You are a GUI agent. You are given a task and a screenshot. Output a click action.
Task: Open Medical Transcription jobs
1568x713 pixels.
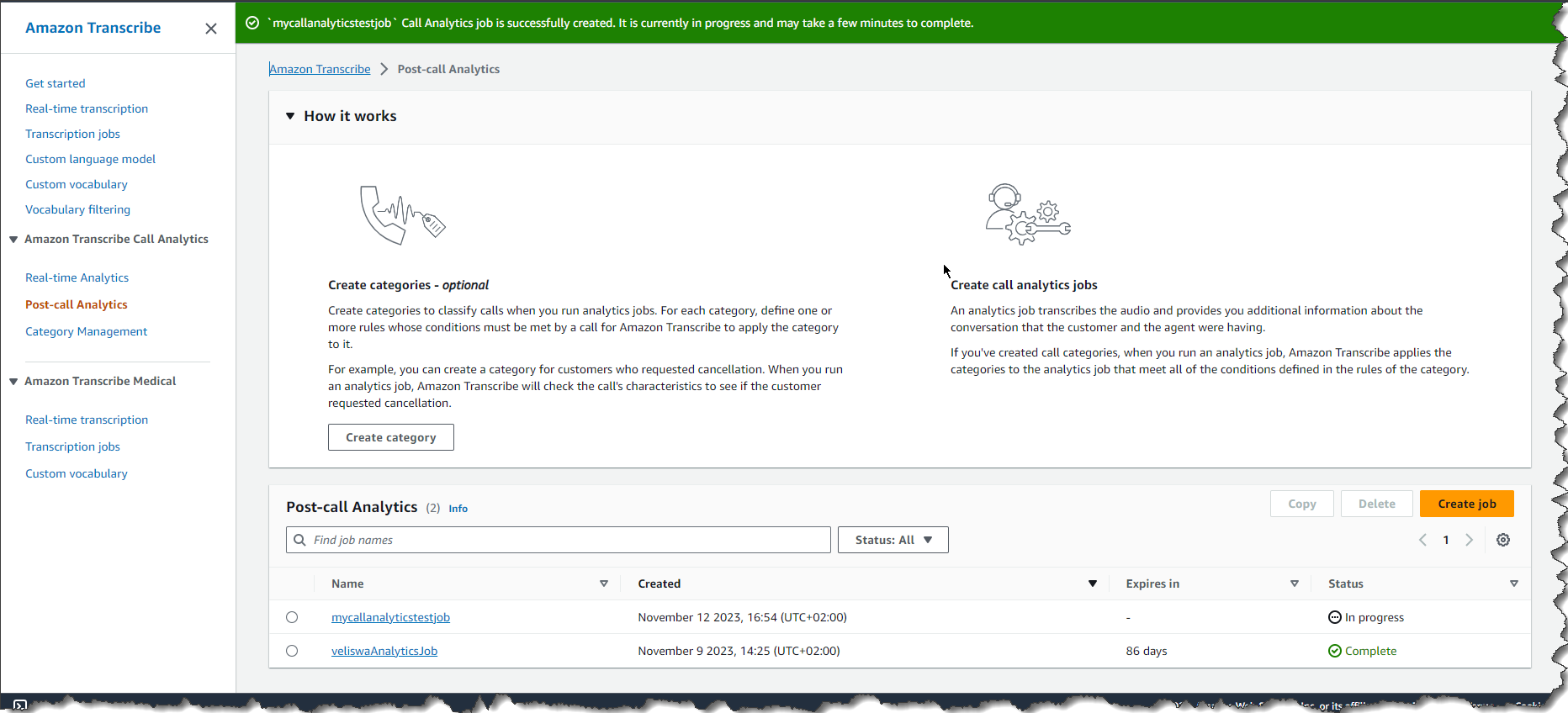pyautogui.click(x=72, y=446)
